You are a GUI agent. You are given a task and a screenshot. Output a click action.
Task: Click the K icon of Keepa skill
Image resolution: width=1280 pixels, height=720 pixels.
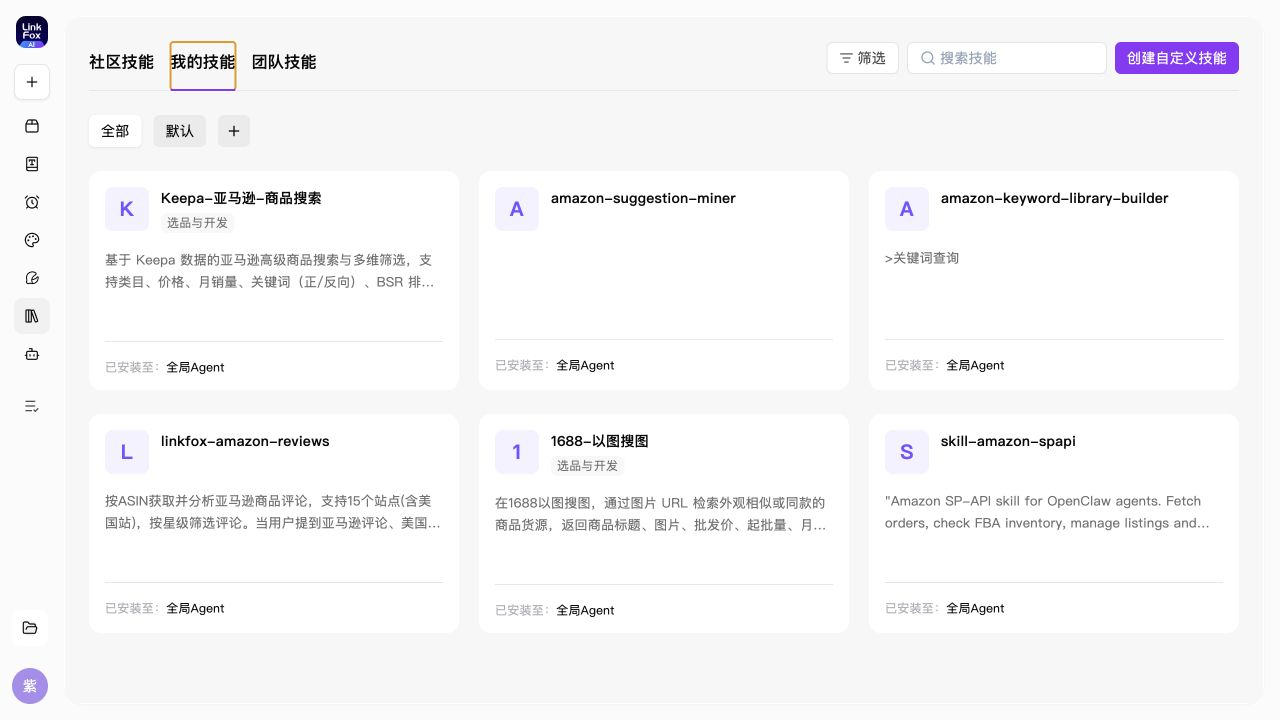127,209
